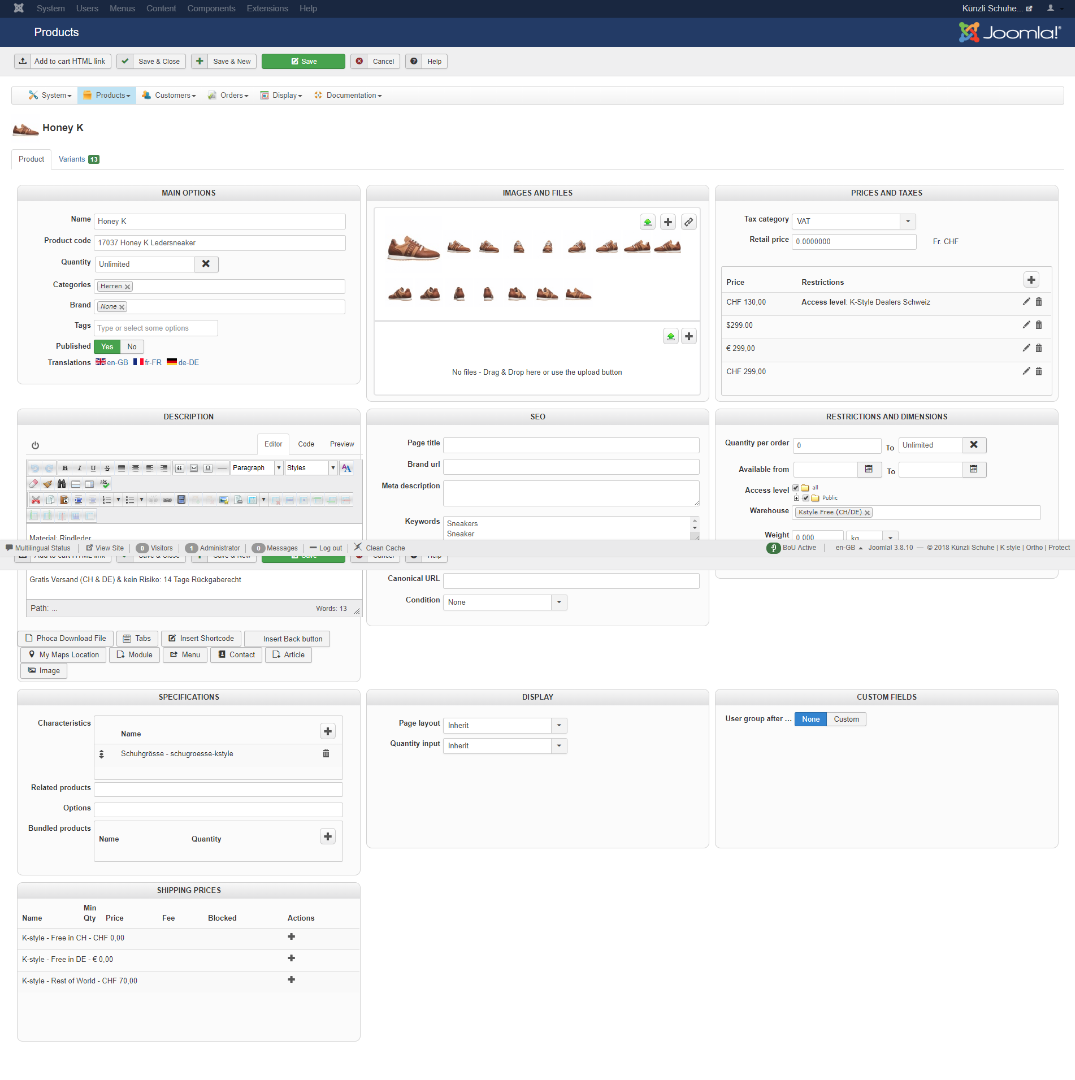Viewport: 1075px width, 1080px height.
Task: Switch to the Preview editor tab
Action: [x=342, y=444]
